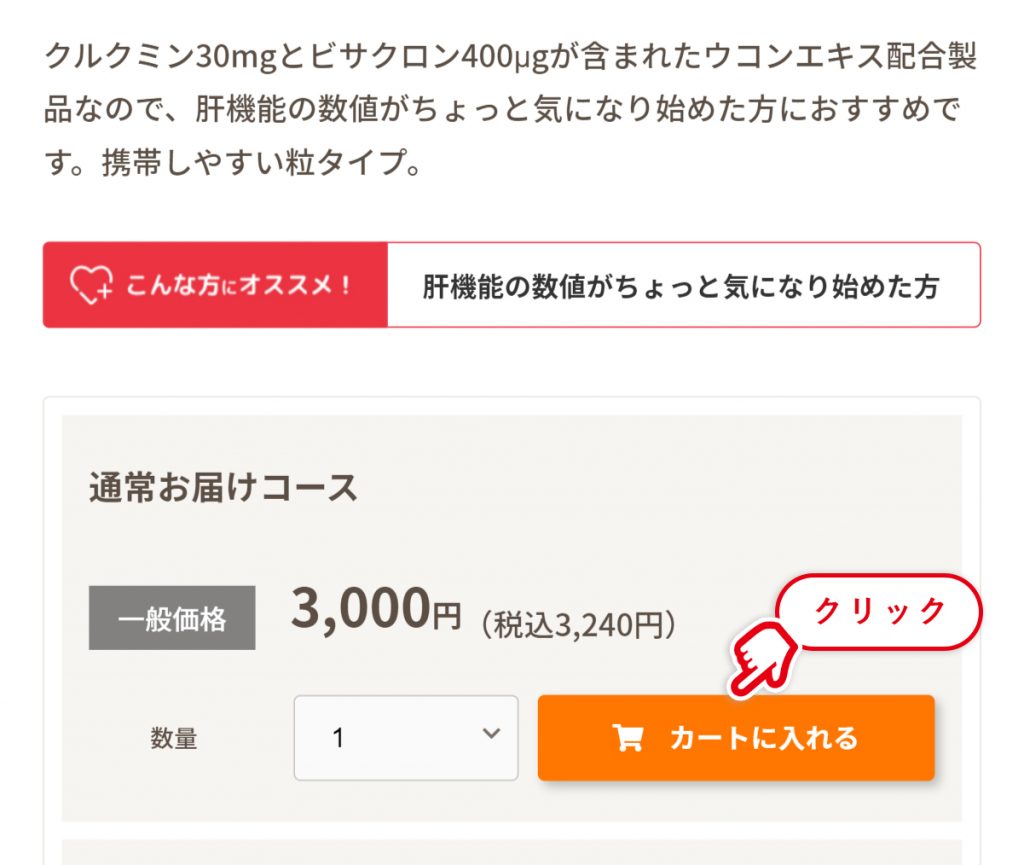Click the red pointing hand icon
Image resolution: width=1024 pixels, height=865 pixels.
(x=763, y=658)
